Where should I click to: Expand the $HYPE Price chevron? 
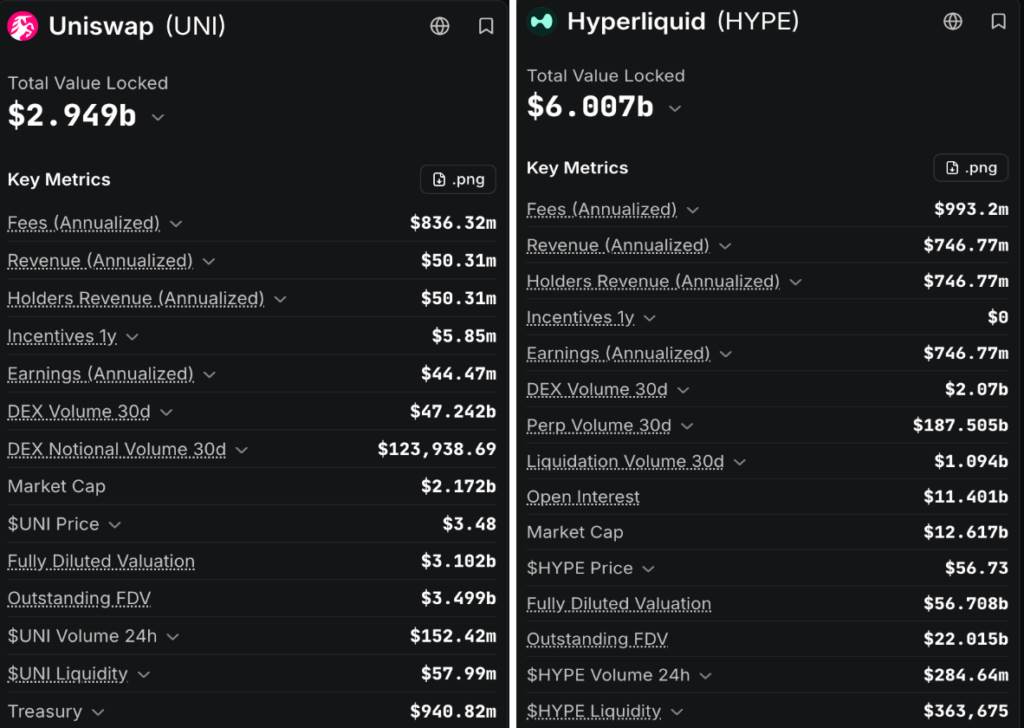[648, 569]
